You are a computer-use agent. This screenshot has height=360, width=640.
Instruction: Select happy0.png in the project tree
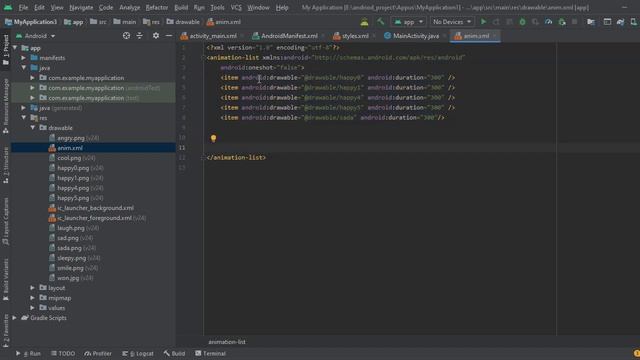[73, 168]
